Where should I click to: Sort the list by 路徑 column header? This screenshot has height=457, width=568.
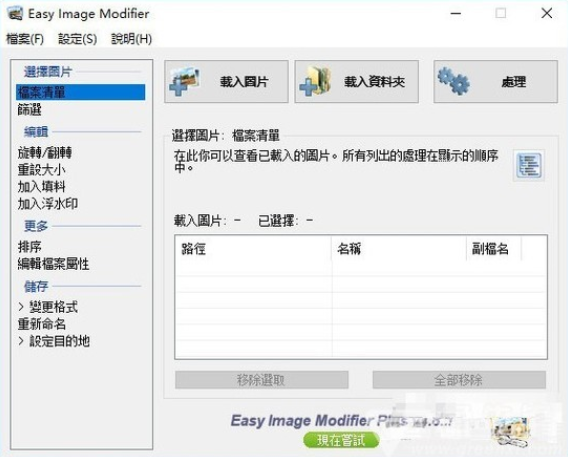tap(253, 249)
